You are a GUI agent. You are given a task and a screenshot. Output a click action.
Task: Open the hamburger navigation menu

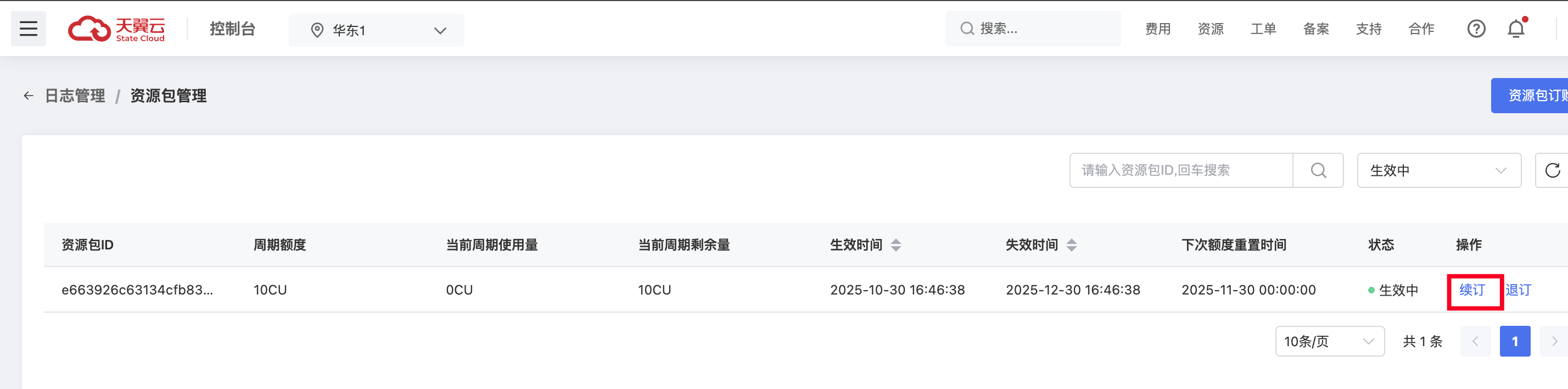coord(28,29)
